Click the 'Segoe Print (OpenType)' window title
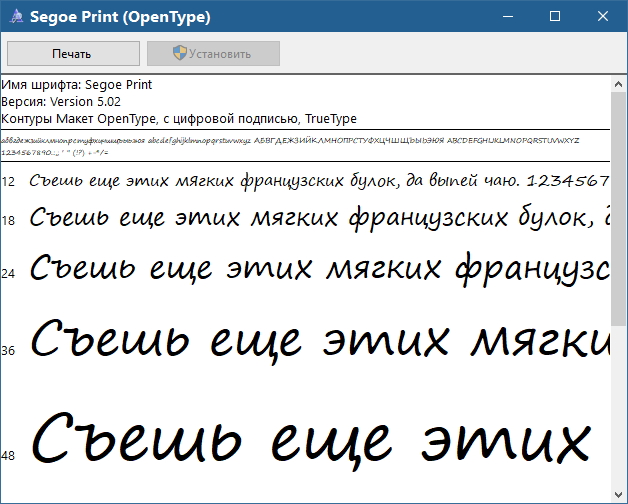This screenshot has height=504, width=628. (x=120, y=17)
